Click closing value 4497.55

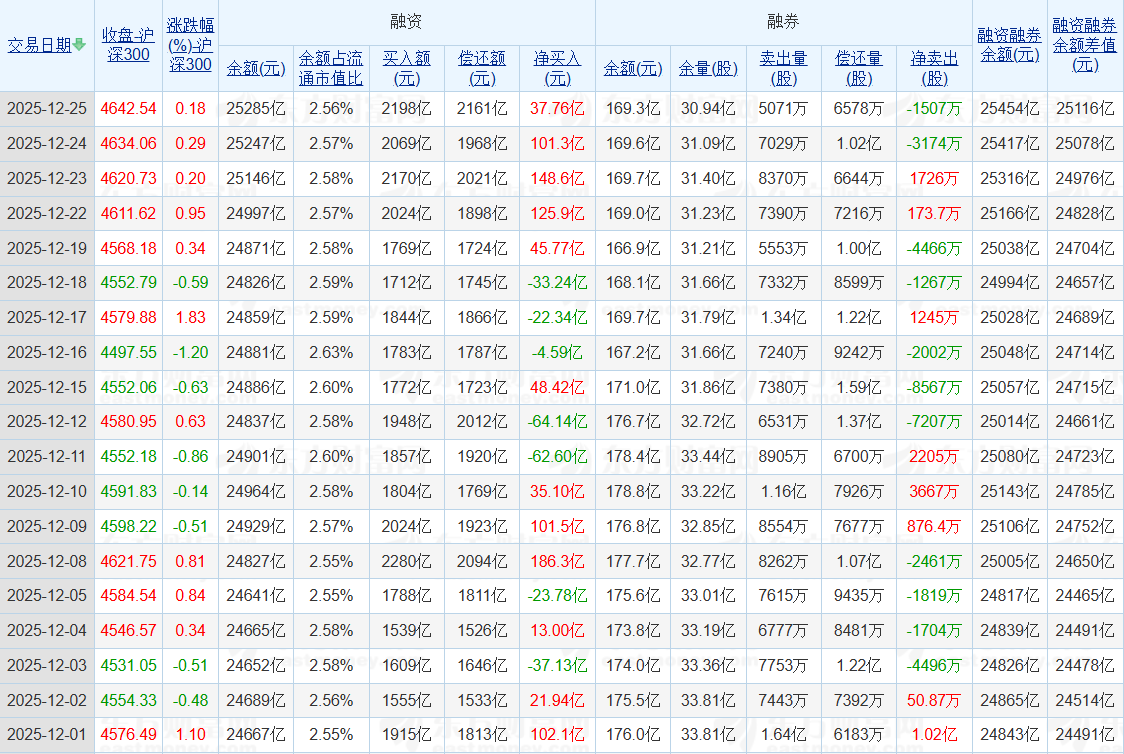128,353
